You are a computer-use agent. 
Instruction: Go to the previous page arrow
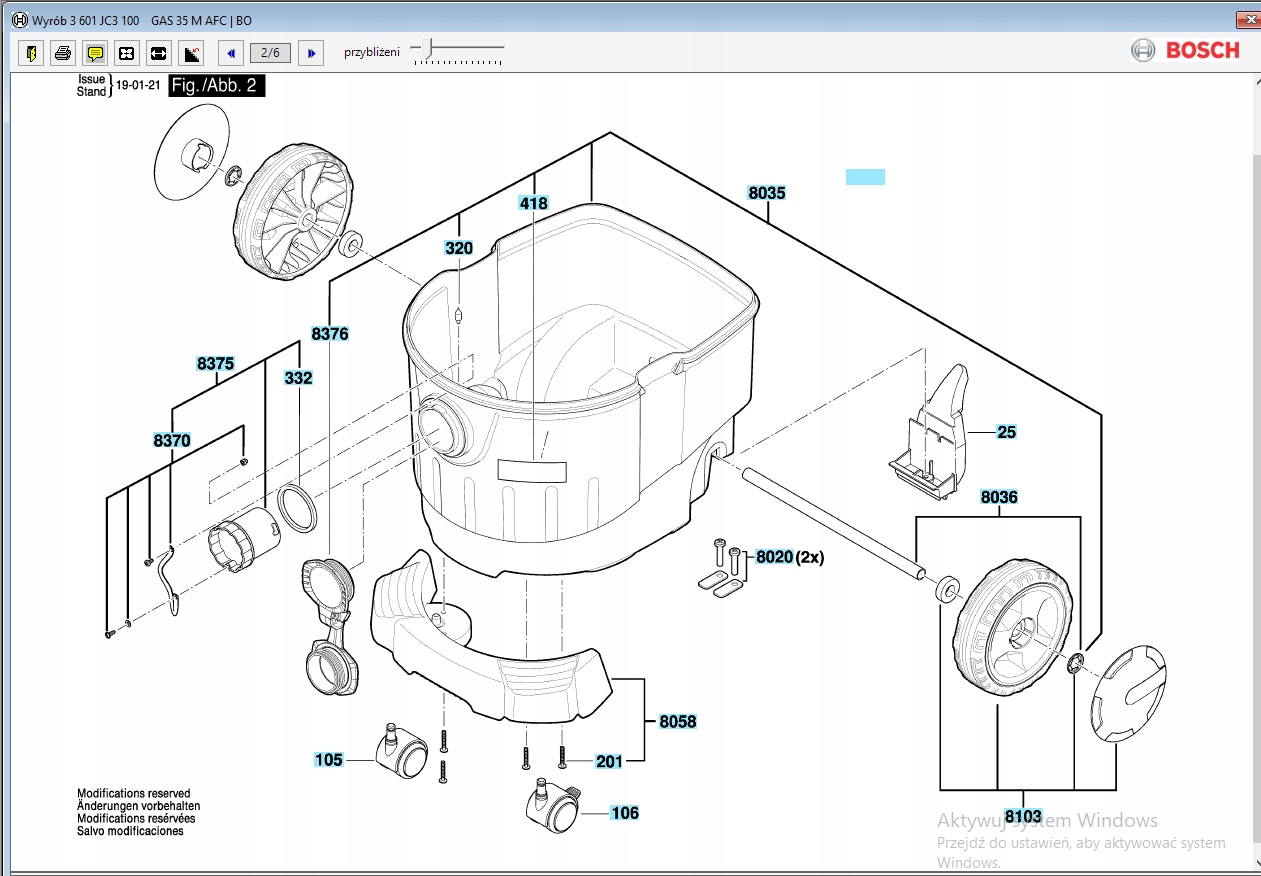[231, 53]
